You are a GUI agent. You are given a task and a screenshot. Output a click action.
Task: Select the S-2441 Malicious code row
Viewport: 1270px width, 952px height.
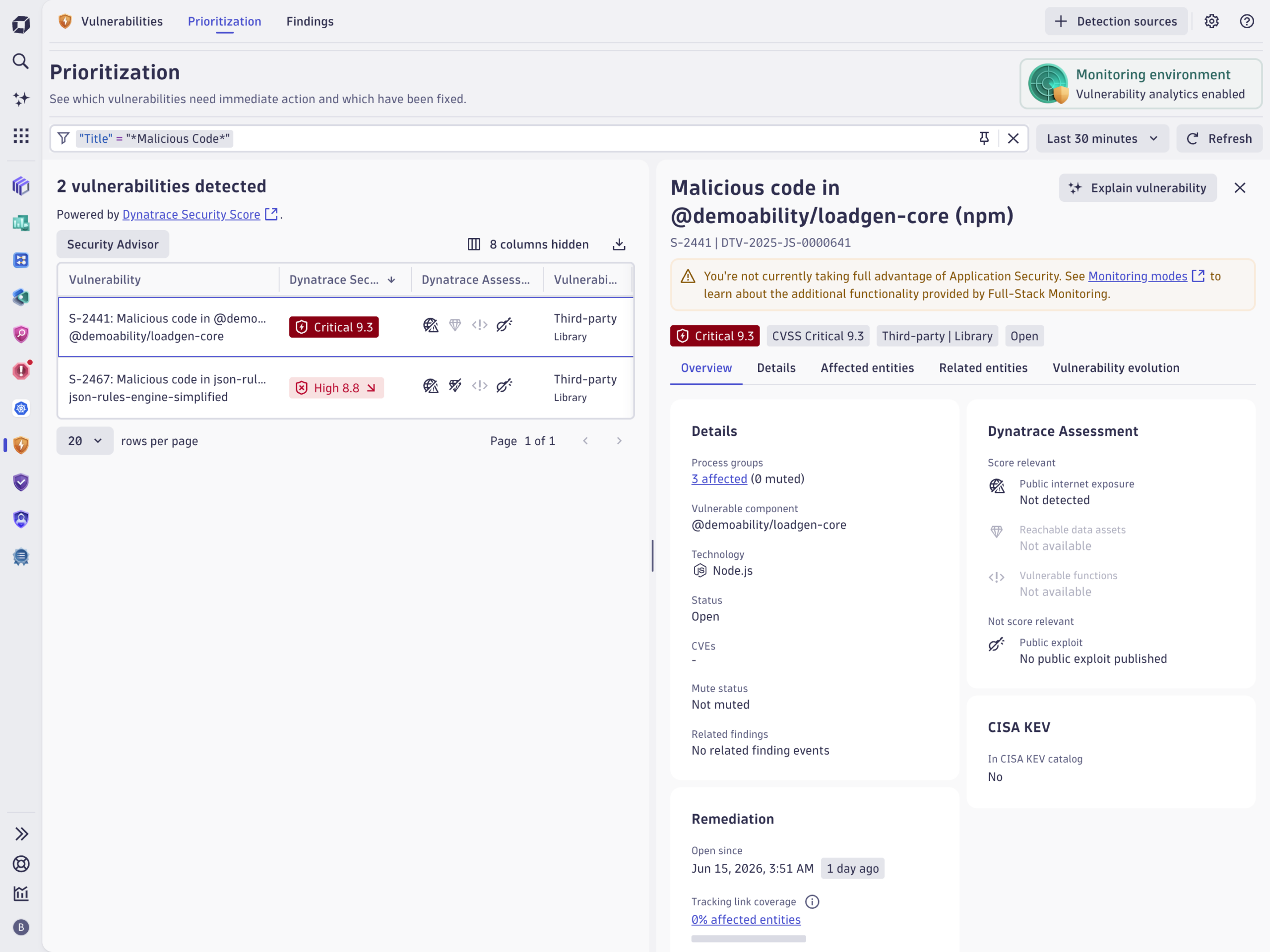346,327
